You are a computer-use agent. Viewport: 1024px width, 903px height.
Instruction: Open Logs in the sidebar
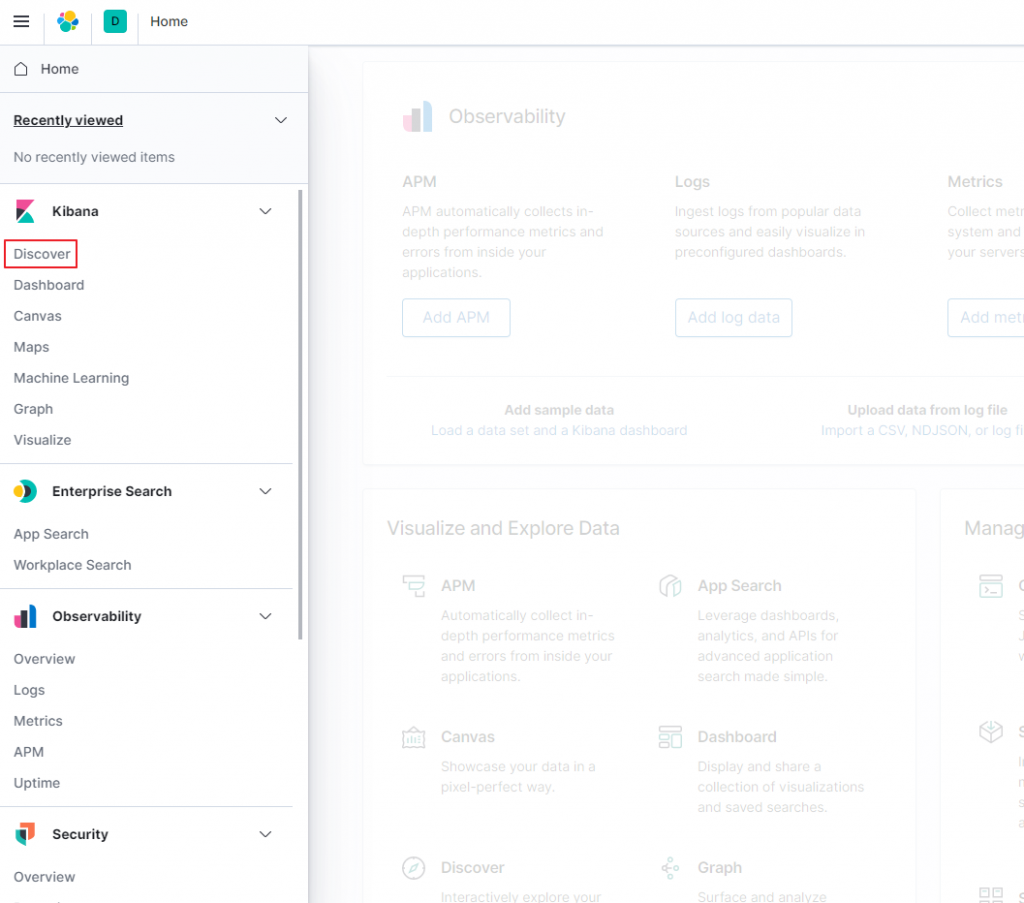coord(29,690)
